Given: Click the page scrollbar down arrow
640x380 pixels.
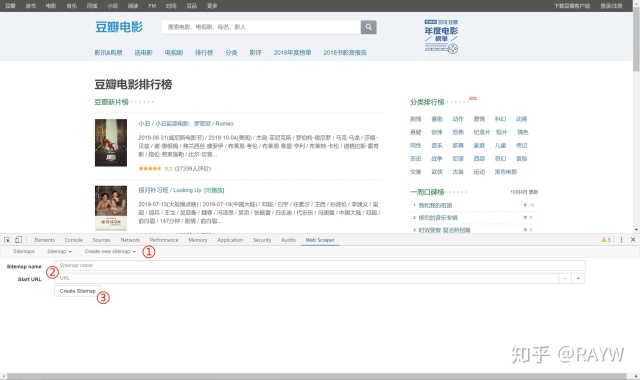Looking at the screenshot, I should coord(636,230).
